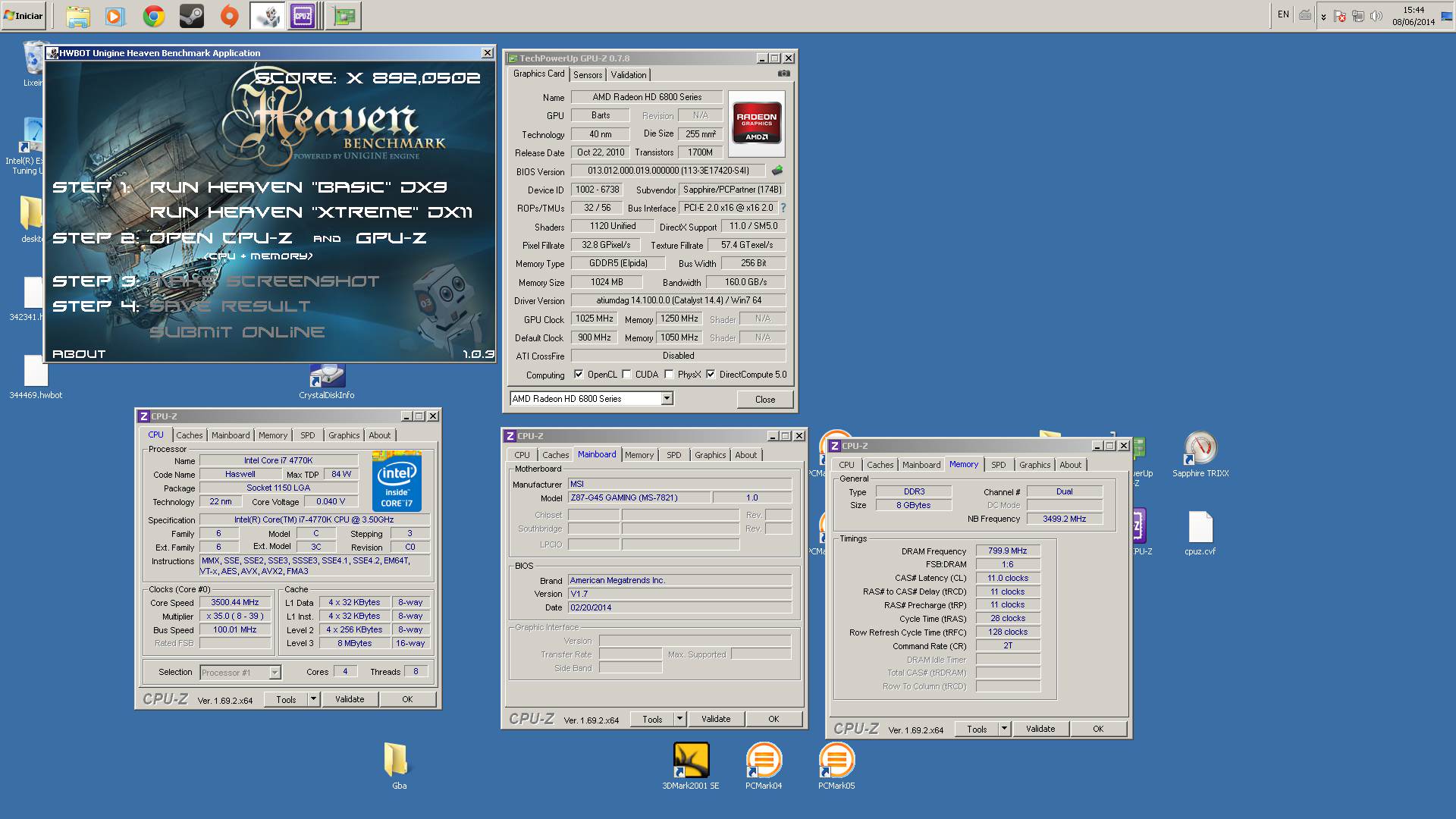Click SAVE RESULT in Heaven Benchmark

click(230, 306)
